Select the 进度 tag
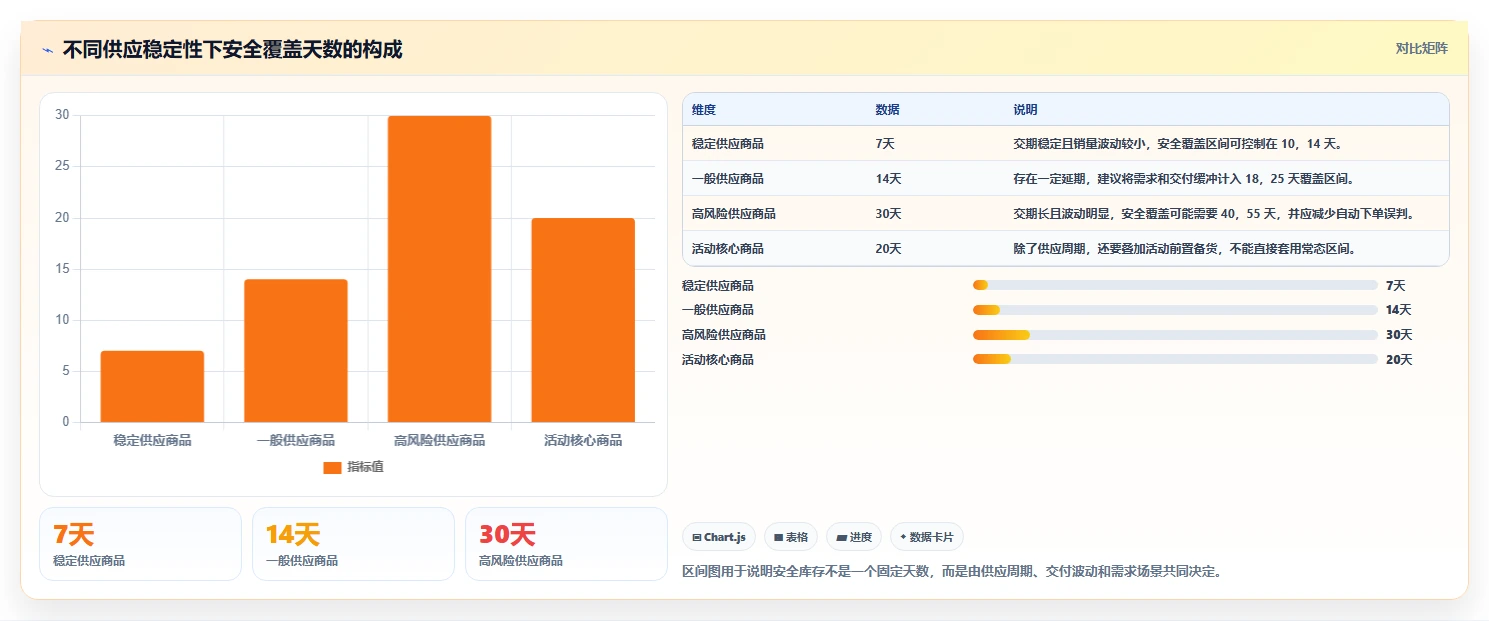This screenshot has height=621, width=1489. coord(853,537)
